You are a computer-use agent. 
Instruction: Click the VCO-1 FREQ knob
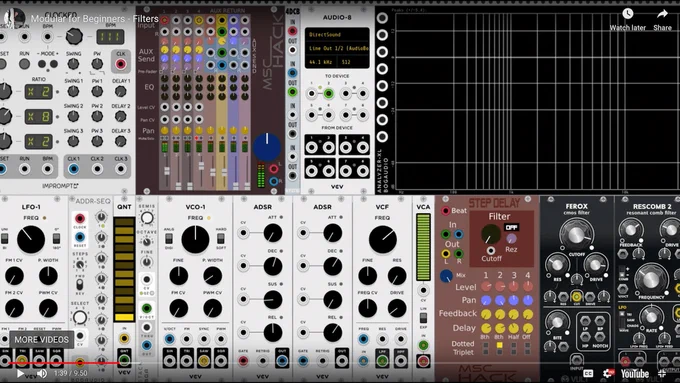click(x=195, y=239)
